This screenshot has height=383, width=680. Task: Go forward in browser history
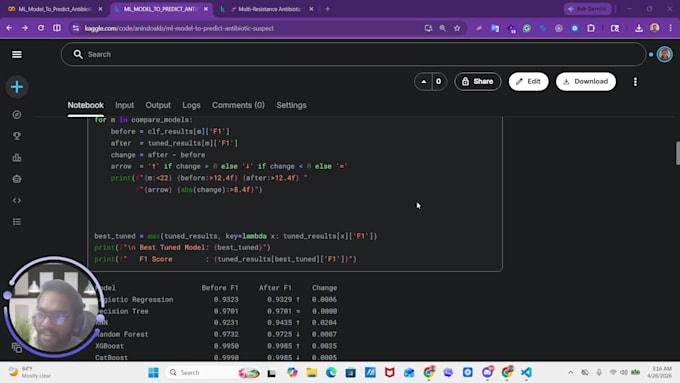pos(25,28)
